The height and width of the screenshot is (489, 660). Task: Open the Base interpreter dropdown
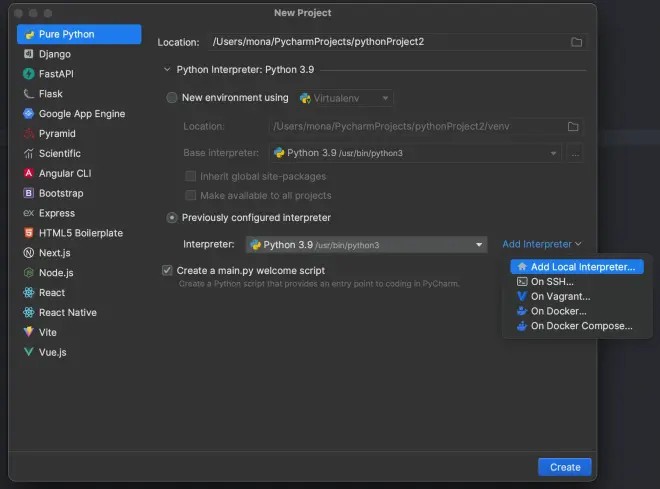pyautogui.click(x=415, y=153)
